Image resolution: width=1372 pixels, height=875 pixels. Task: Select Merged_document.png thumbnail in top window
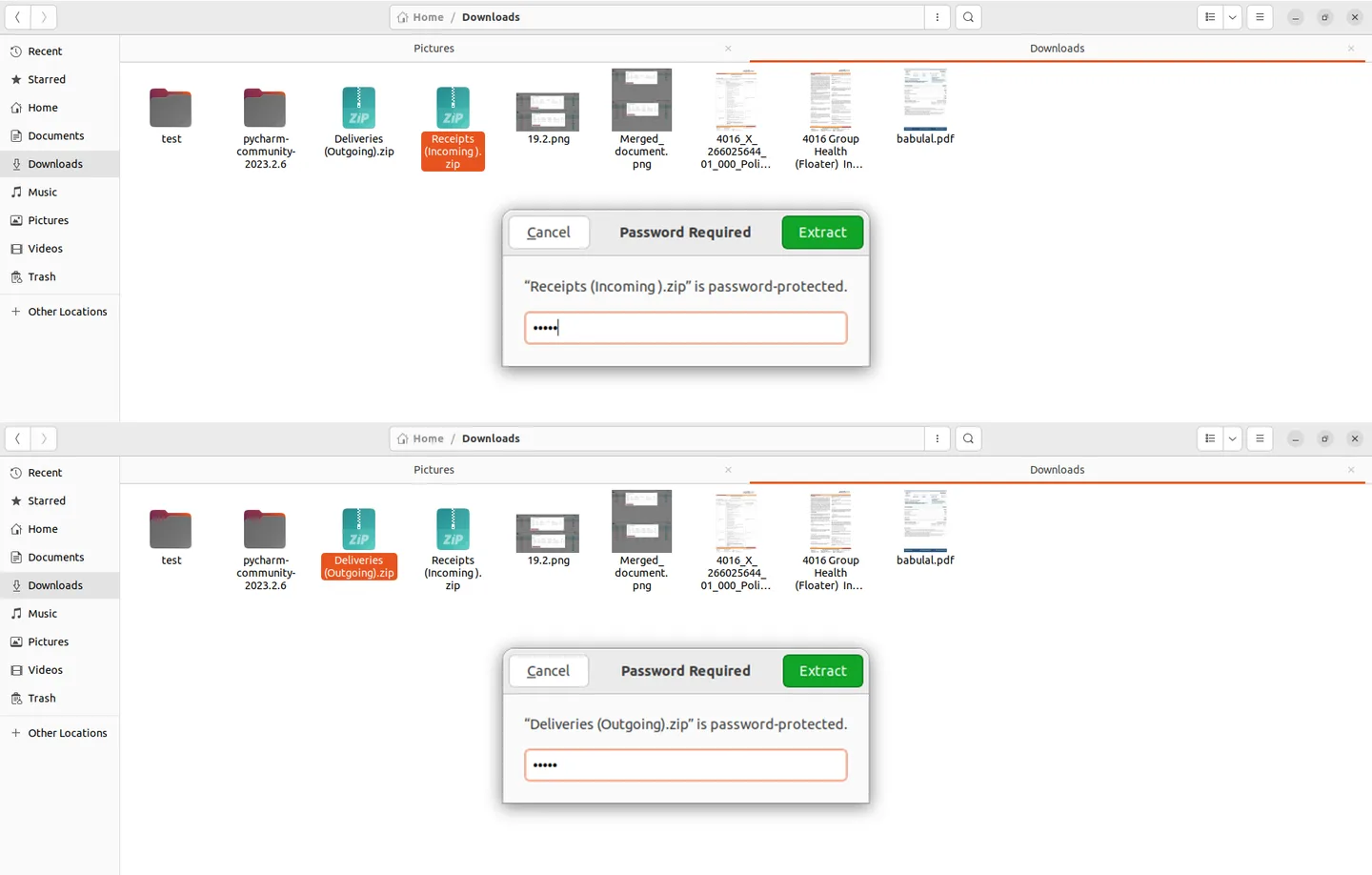coord(641,99)
